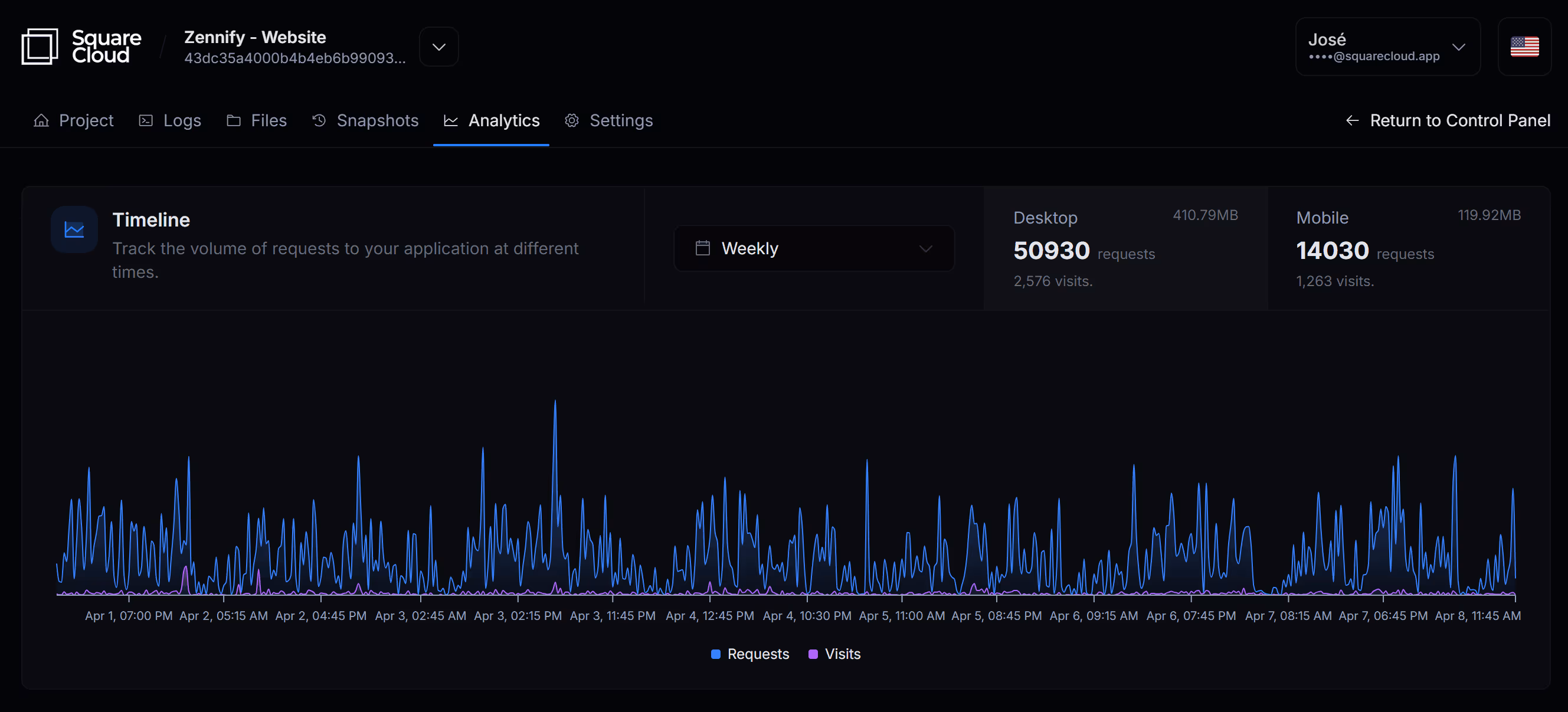Click the US flag language icon
Viewport: 1568px width, 712px height.
pos(1524,47)
